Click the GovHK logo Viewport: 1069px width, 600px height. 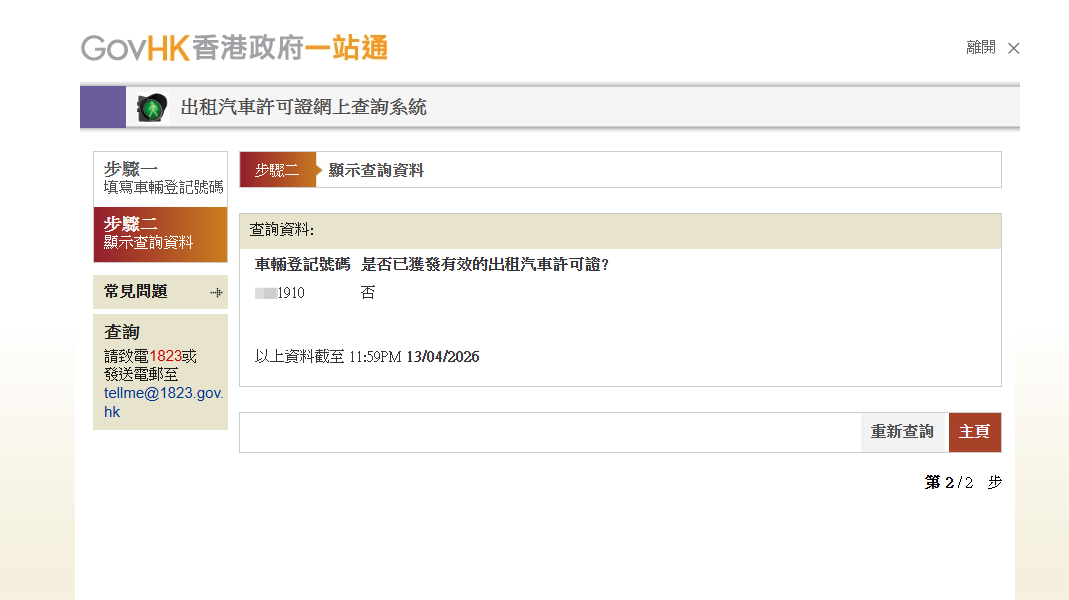pyautogui.click(x=234, y=47)
